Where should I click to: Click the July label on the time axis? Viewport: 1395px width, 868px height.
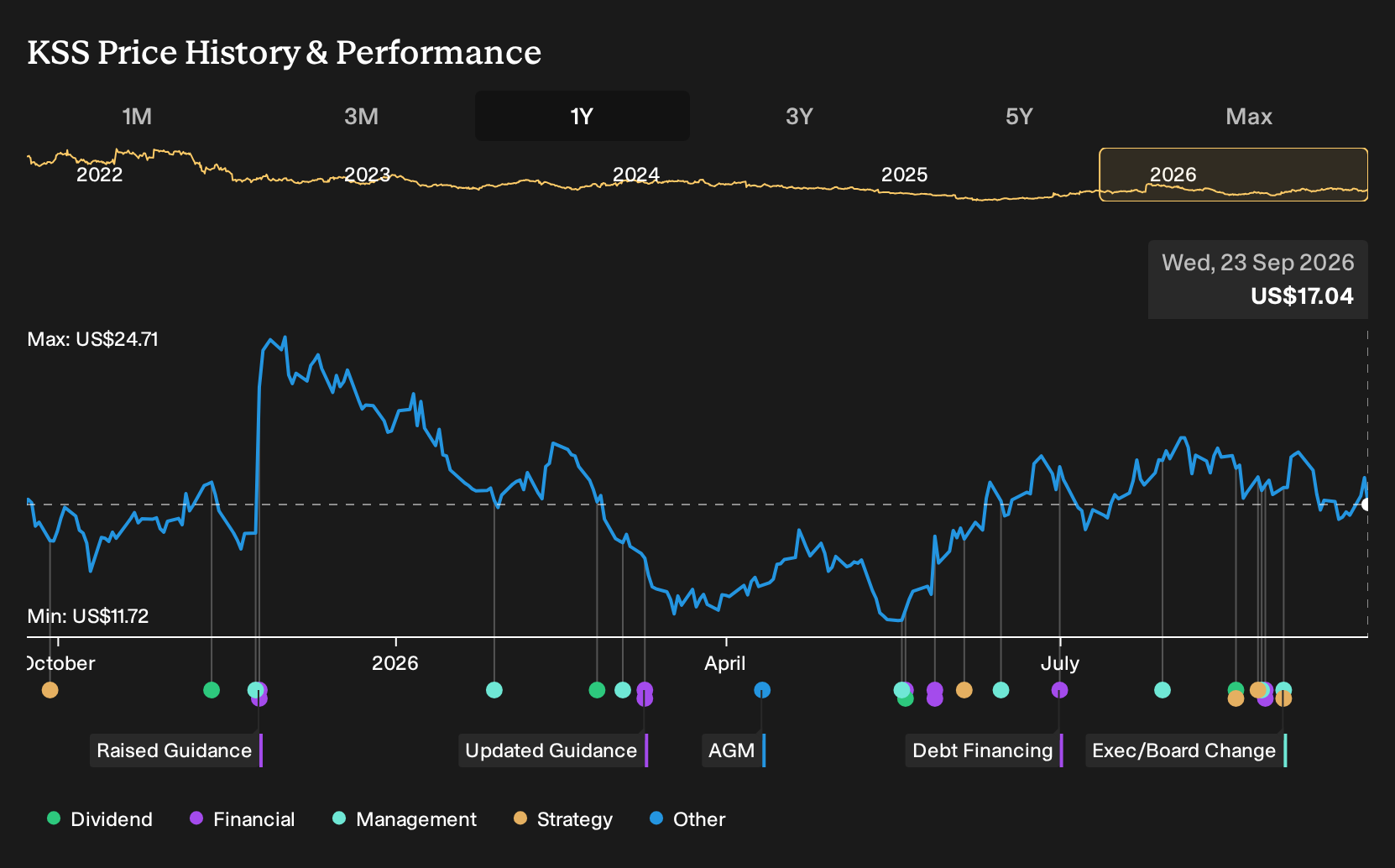coord(1060,663)
